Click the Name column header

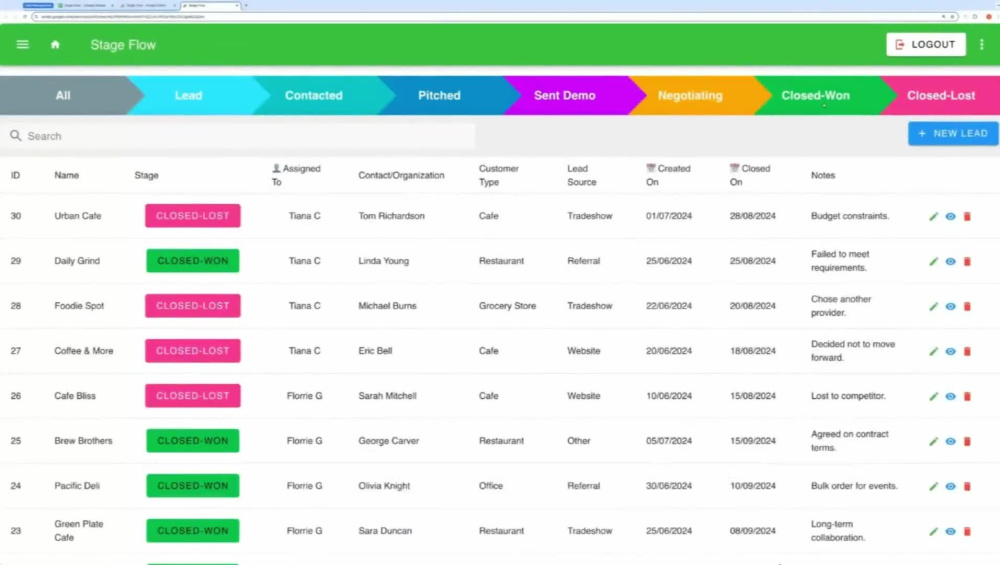click(x=66, y=175)
